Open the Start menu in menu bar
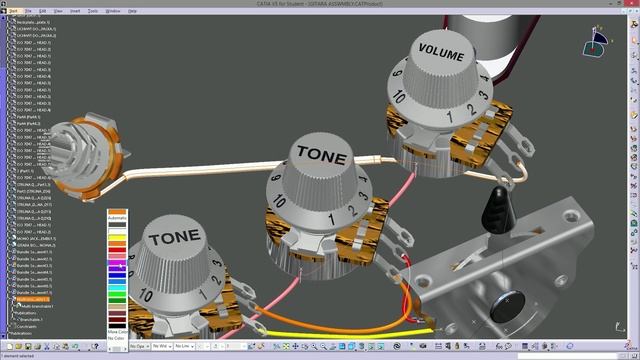This screenshot has height=360, width=640. (x=13, y=11)
